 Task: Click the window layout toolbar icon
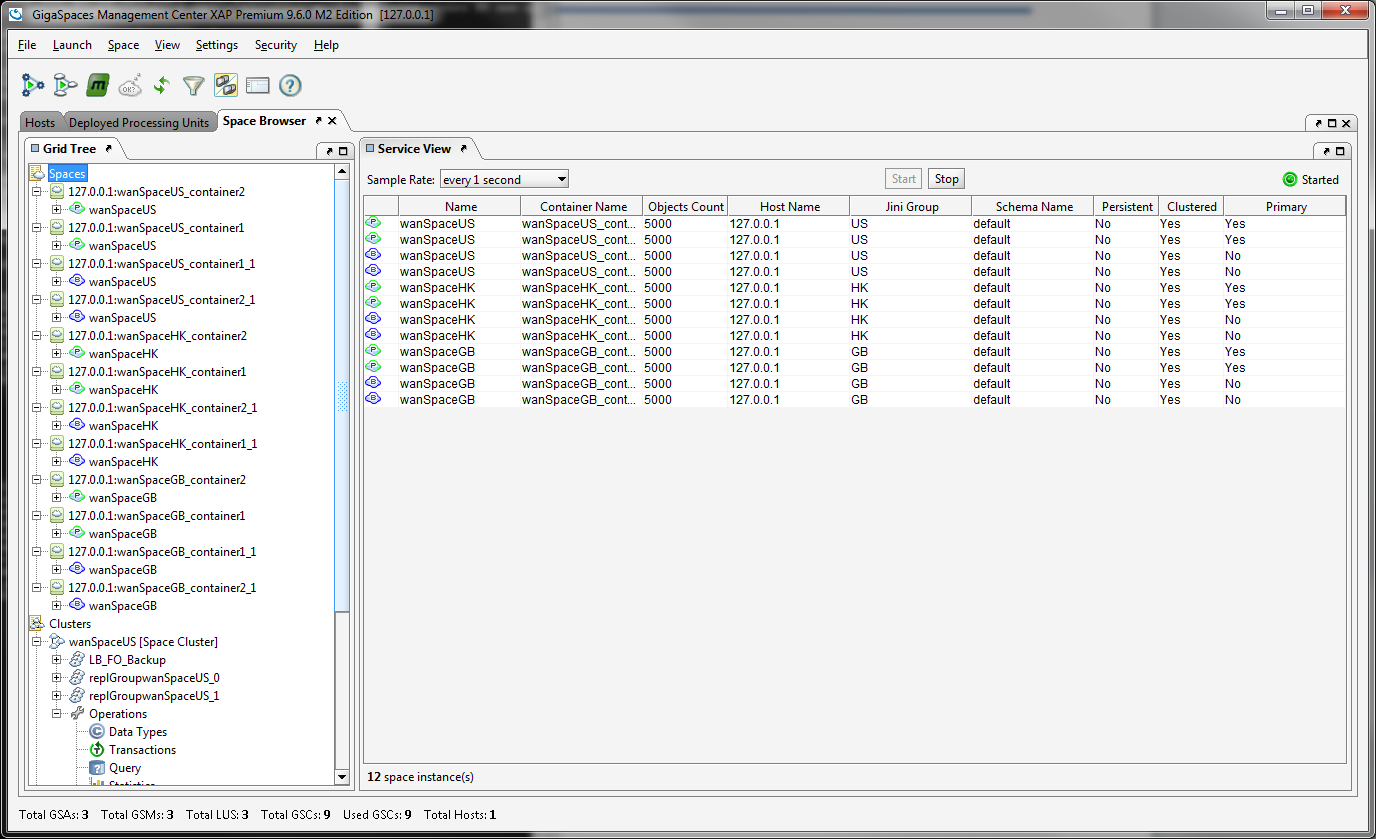tap(258, 86)
